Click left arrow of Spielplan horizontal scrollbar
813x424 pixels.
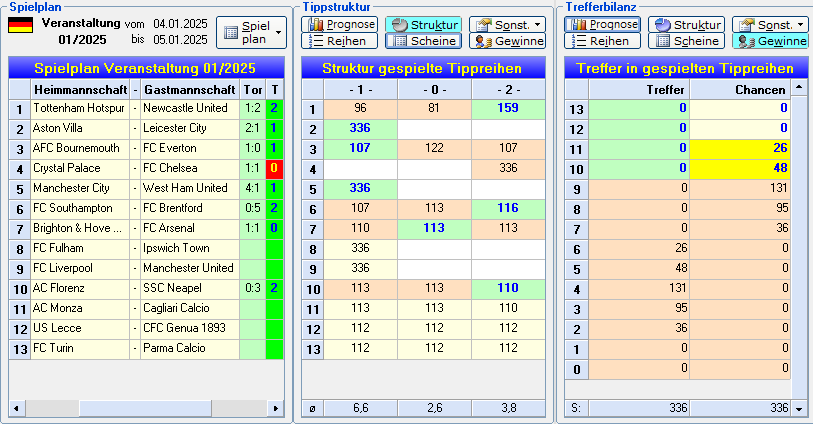(16, 408)
